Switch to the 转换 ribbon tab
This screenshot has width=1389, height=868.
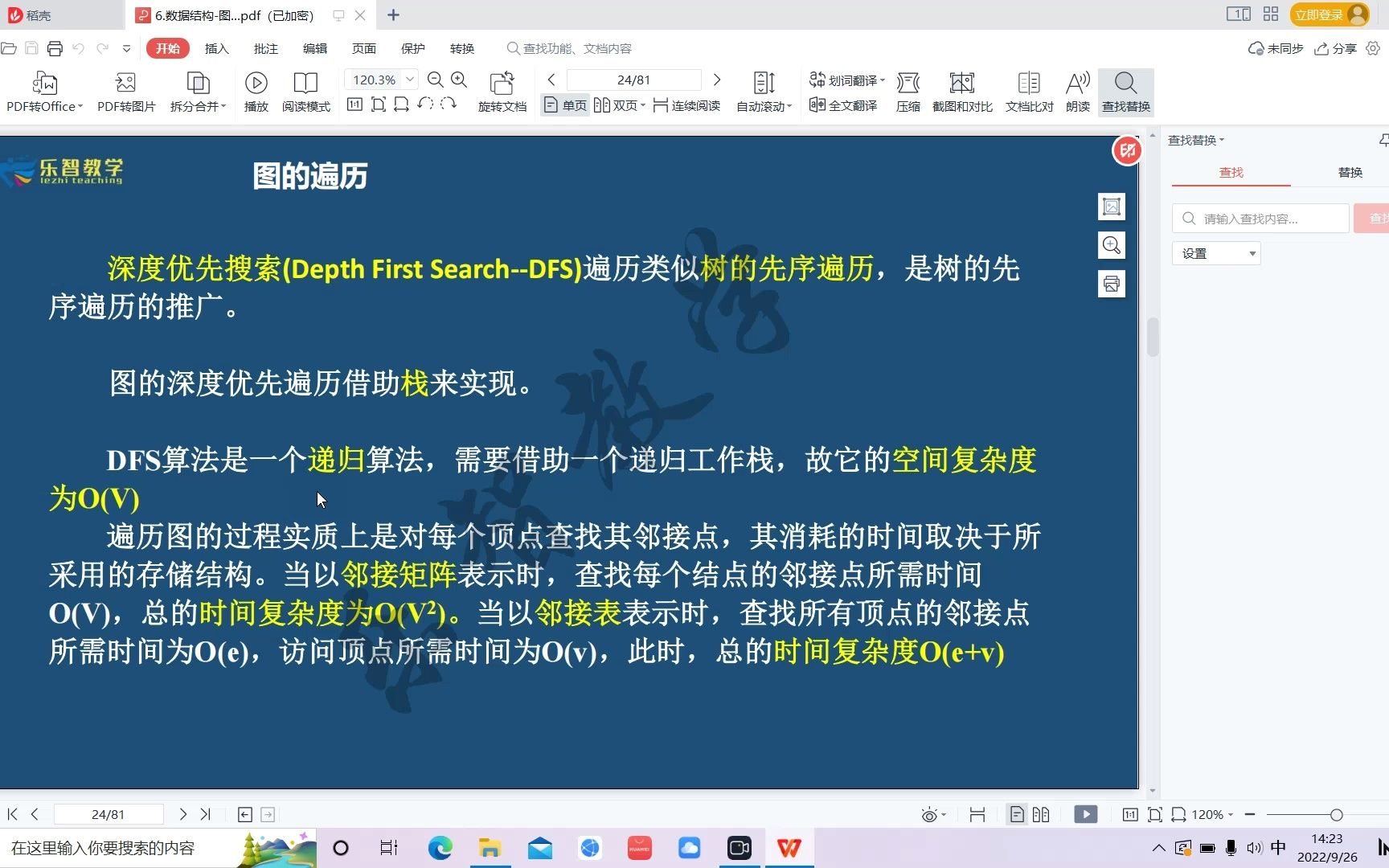tap(462, 48)
